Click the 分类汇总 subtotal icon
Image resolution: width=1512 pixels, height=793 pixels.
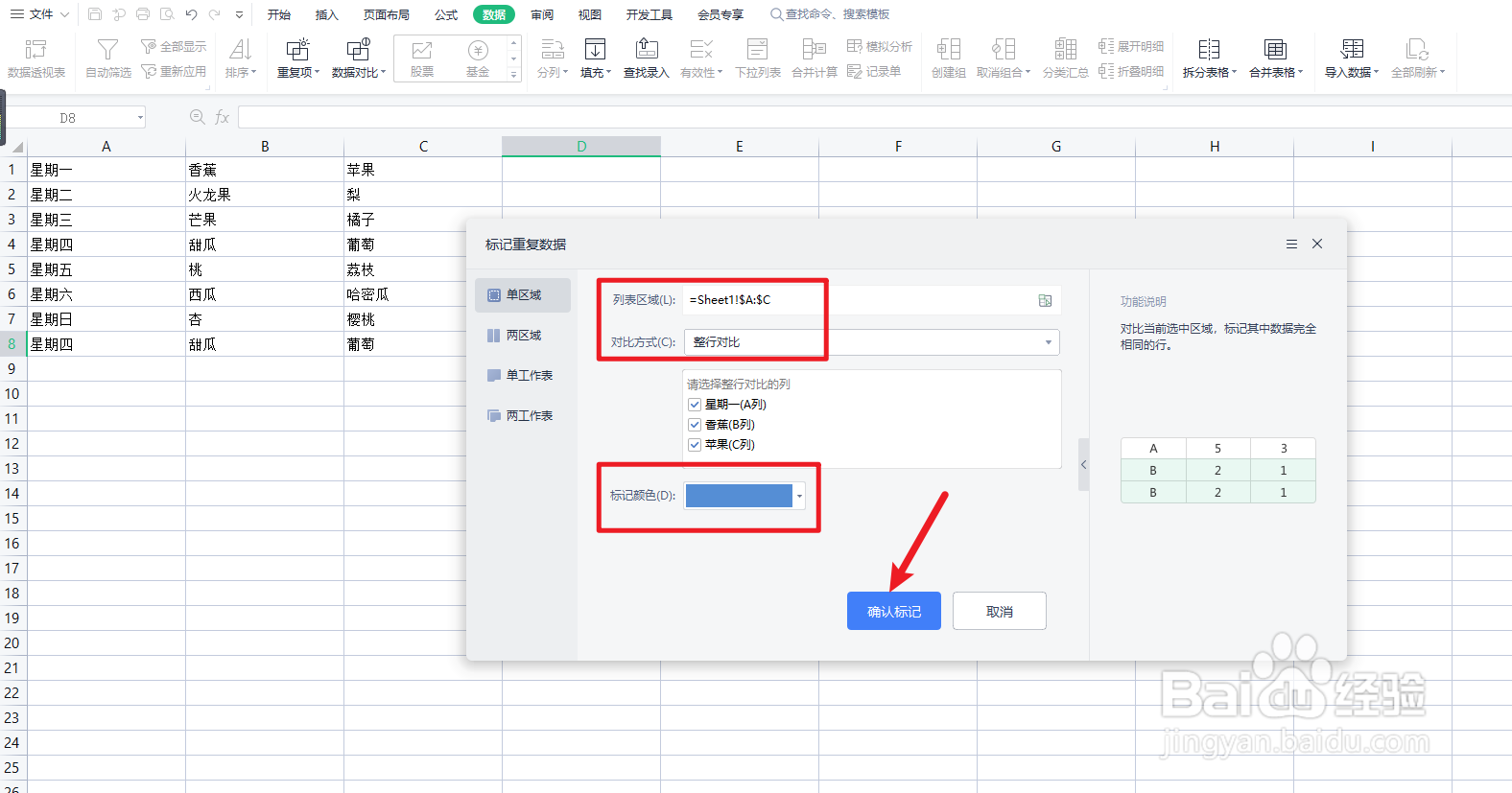(x=1066, y=49)
